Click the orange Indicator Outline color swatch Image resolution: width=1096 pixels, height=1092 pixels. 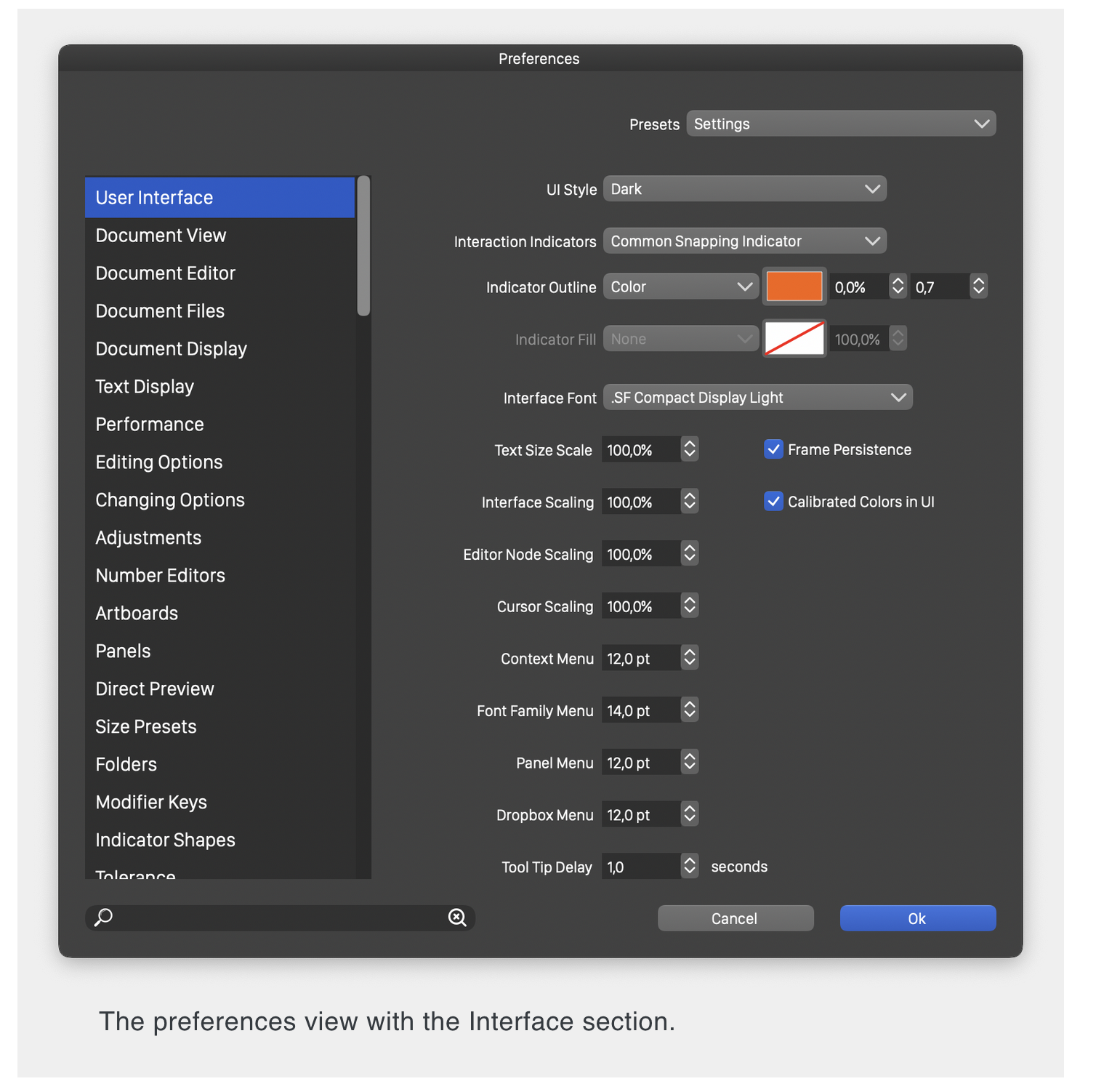point(794,286)
